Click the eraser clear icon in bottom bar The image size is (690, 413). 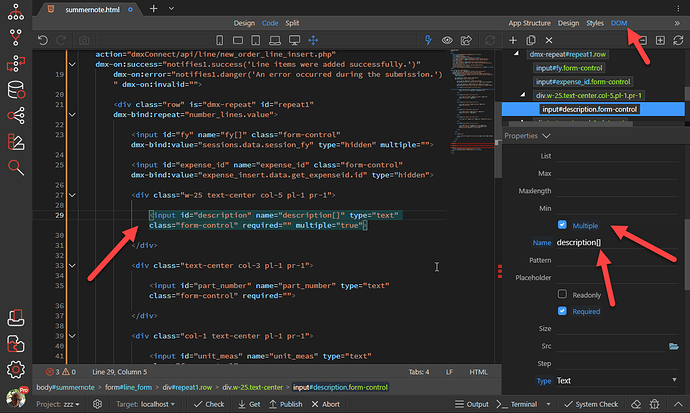(636, 404)
